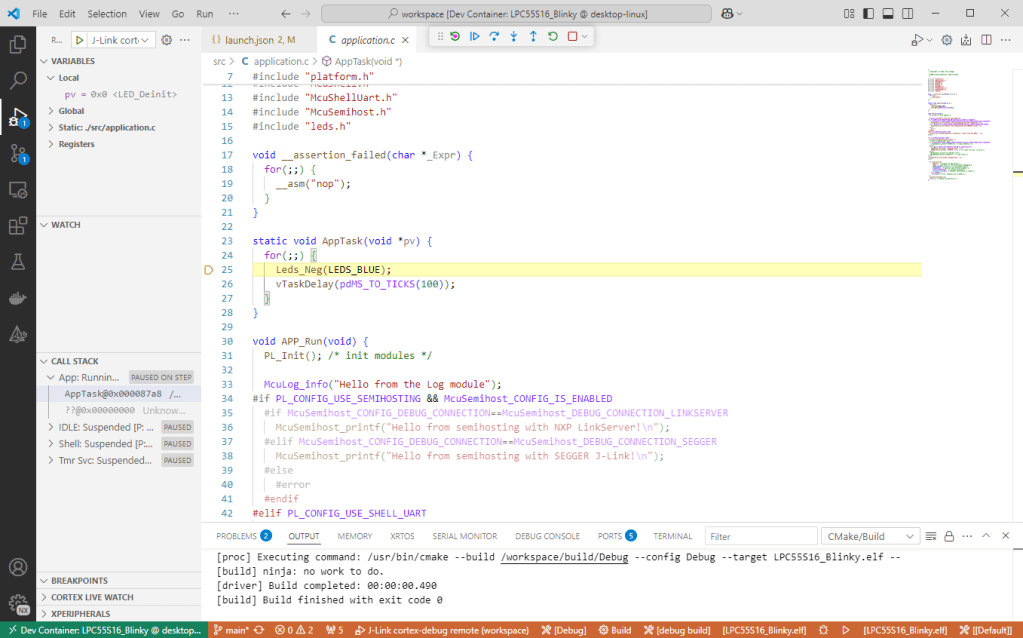Click the Step Into debug icon
The height and width of the screenshot is (638, 1023).
click(x=512, y=37)
